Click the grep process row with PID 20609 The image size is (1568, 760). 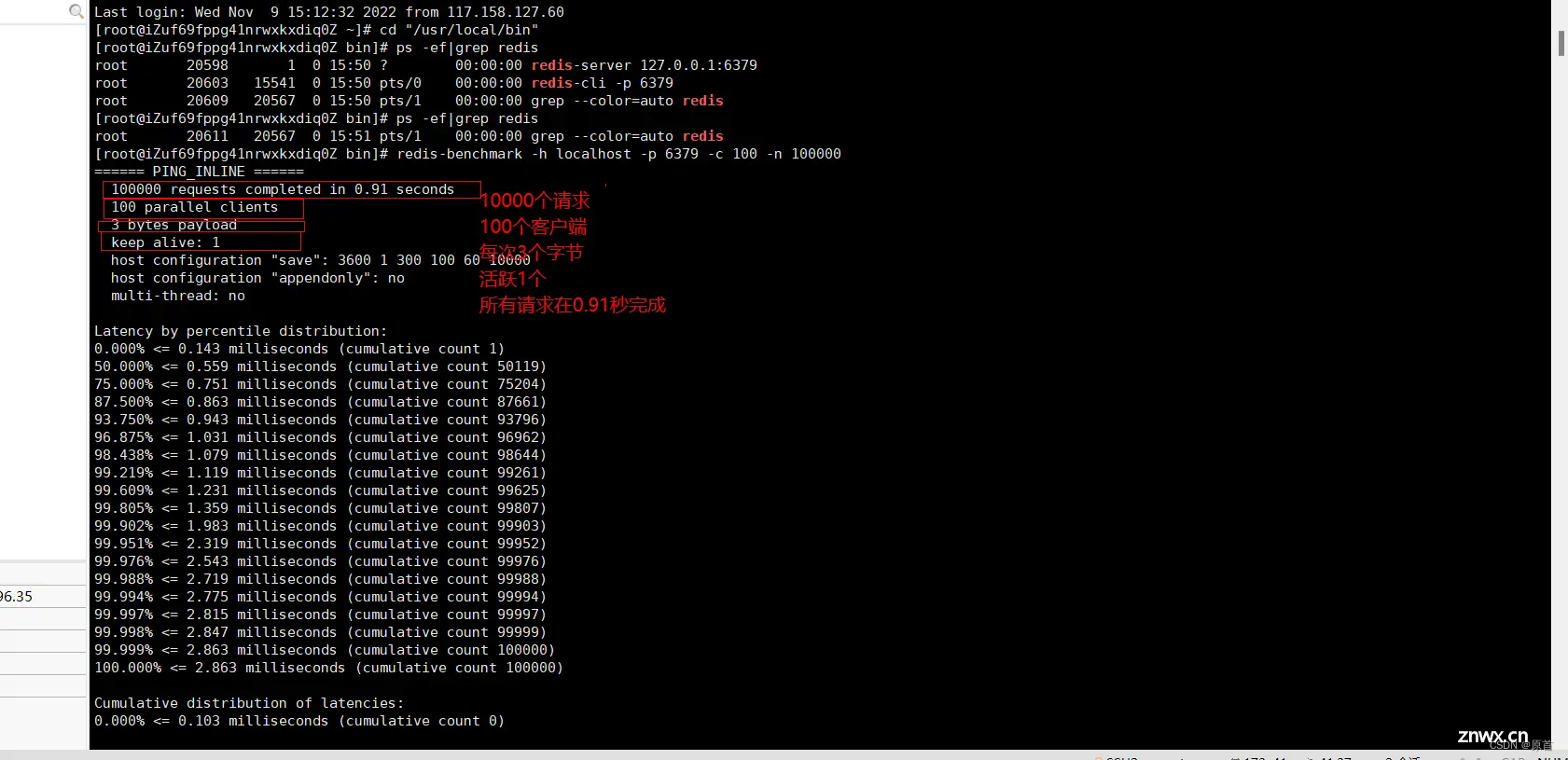coord(409,101)
